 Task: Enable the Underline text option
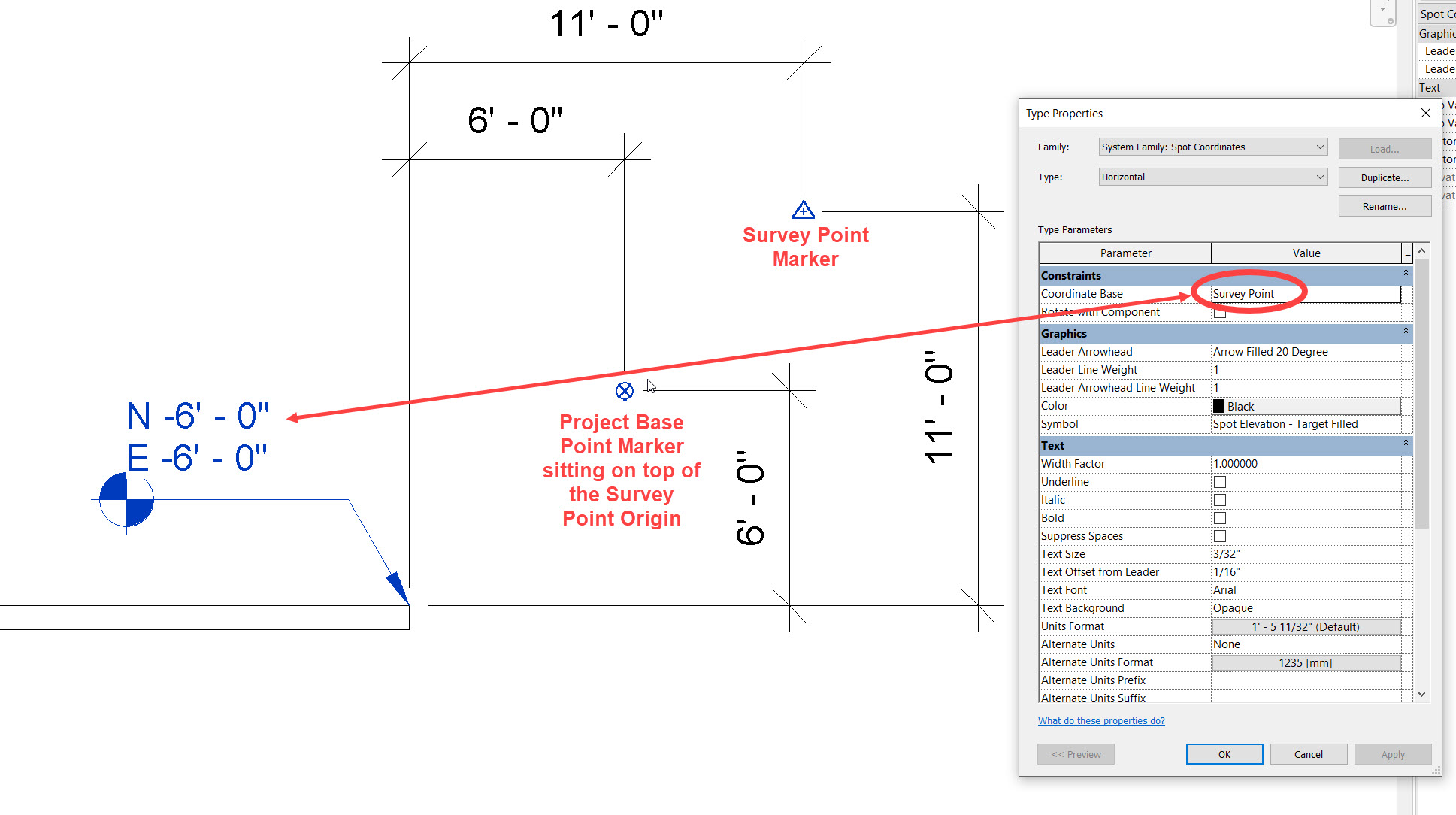pos(1219,481)
